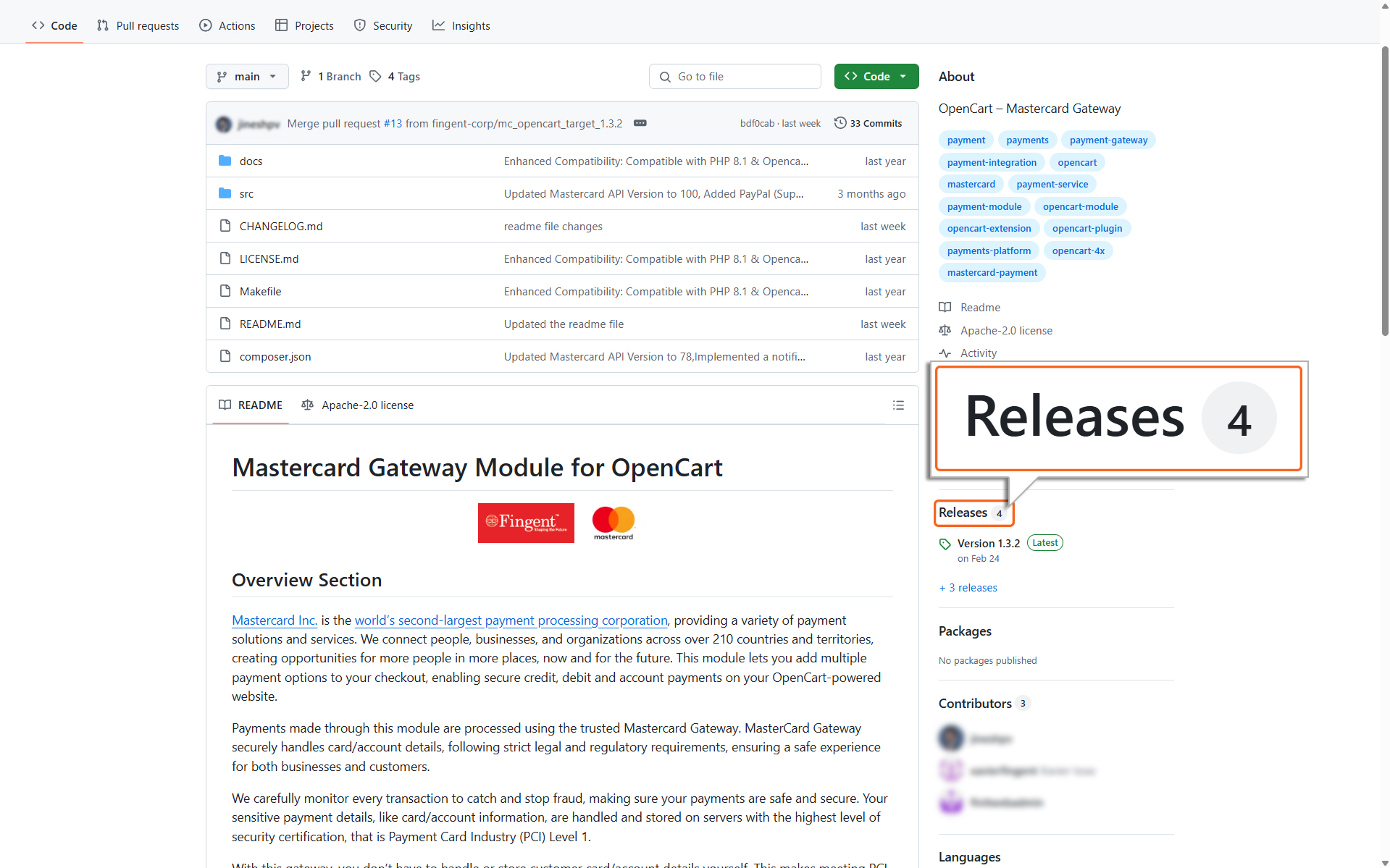Show the additional 3 releases
This screenshot has width=1390, height=868.
[968, 588]
